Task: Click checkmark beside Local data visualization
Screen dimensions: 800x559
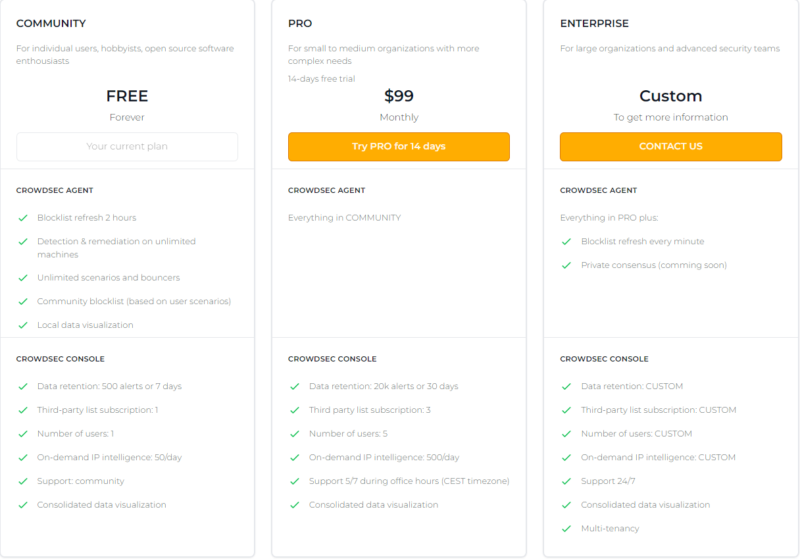Action: tap(22, 325)
